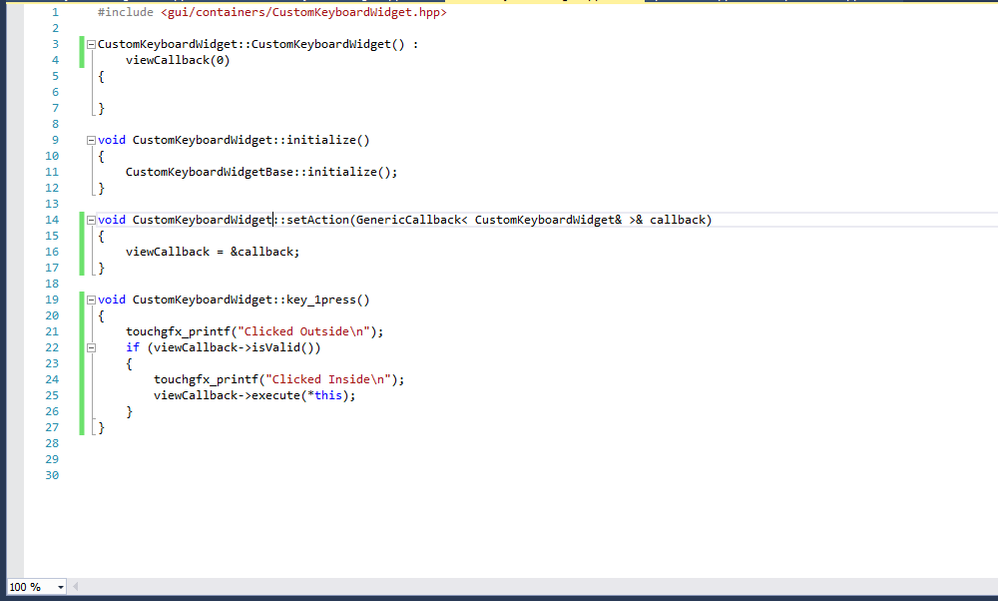Image resolution: width=998 pixels, height=601 pixels.
Task: Click the 'if' keyword on line 22
Action: [x=132, y=348]
